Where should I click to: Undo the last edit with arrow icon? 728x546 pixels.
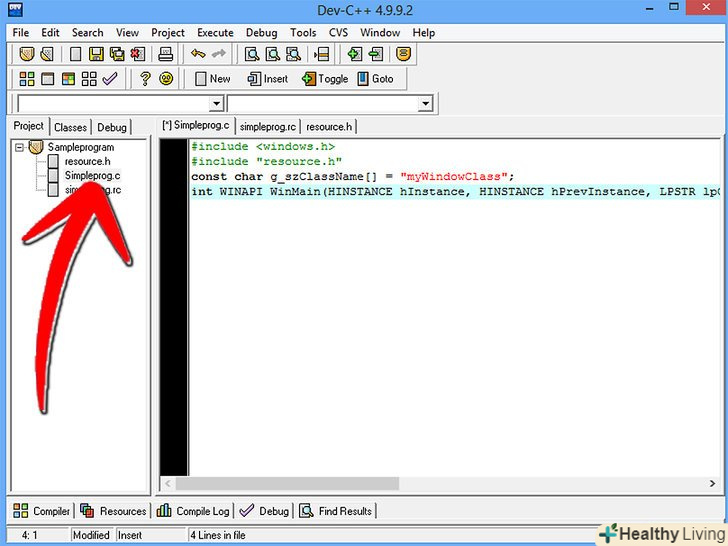click(x=198, y=54)
